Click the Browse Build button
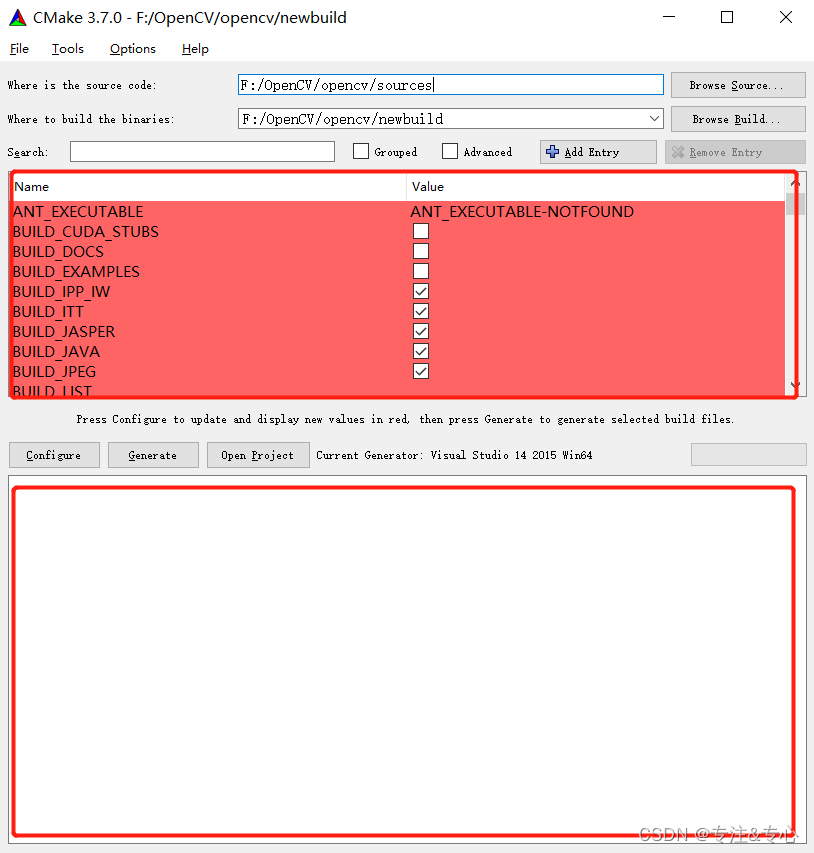 738,119
